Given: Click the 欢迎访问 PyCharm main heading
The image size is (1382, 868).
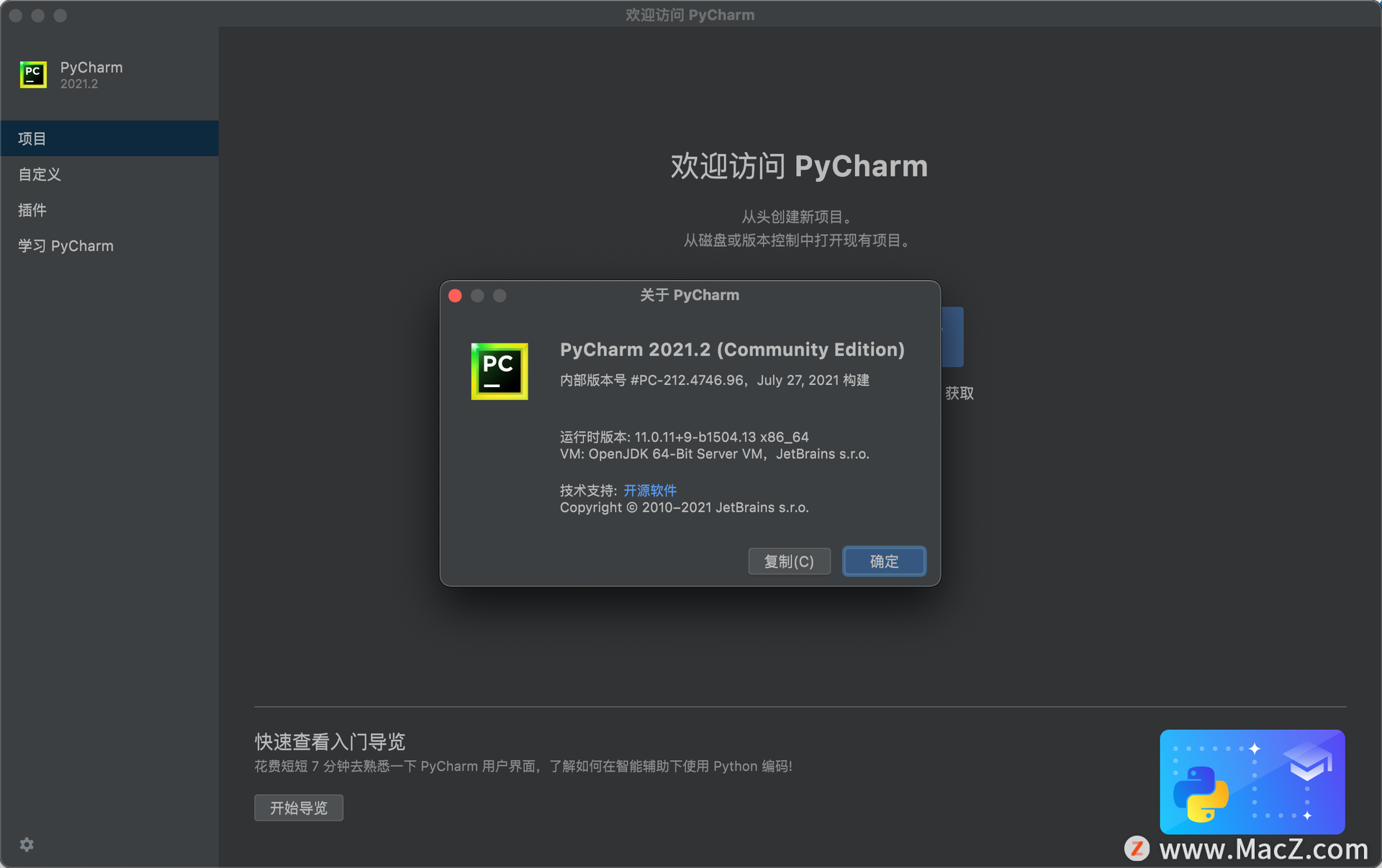Looking at the screenshot, I should click(799, 166).
